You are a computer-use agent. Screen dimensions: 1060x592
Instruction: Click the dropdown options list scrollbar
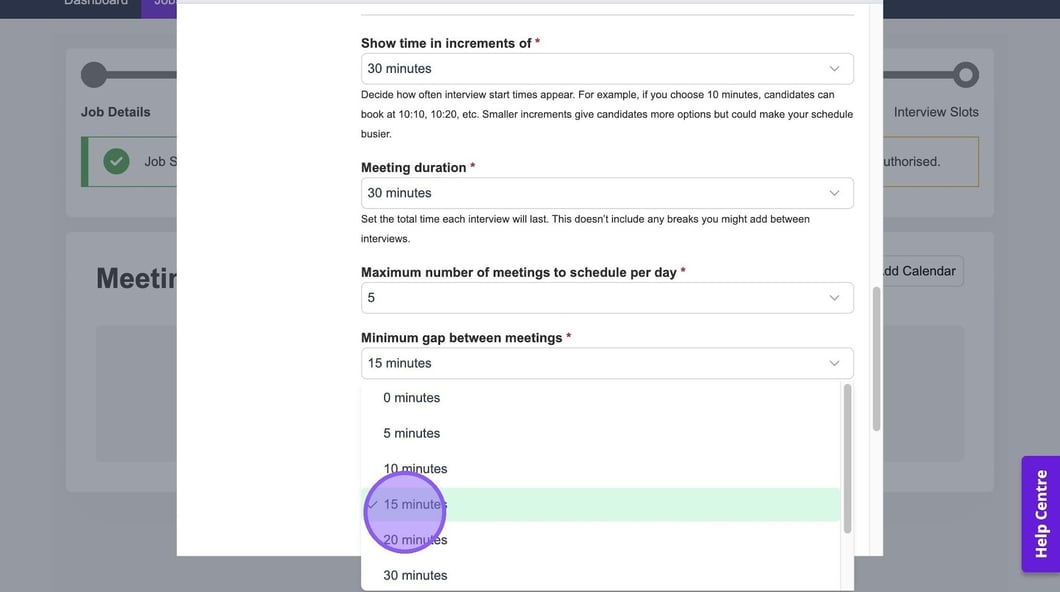click(x=848, y=458)
